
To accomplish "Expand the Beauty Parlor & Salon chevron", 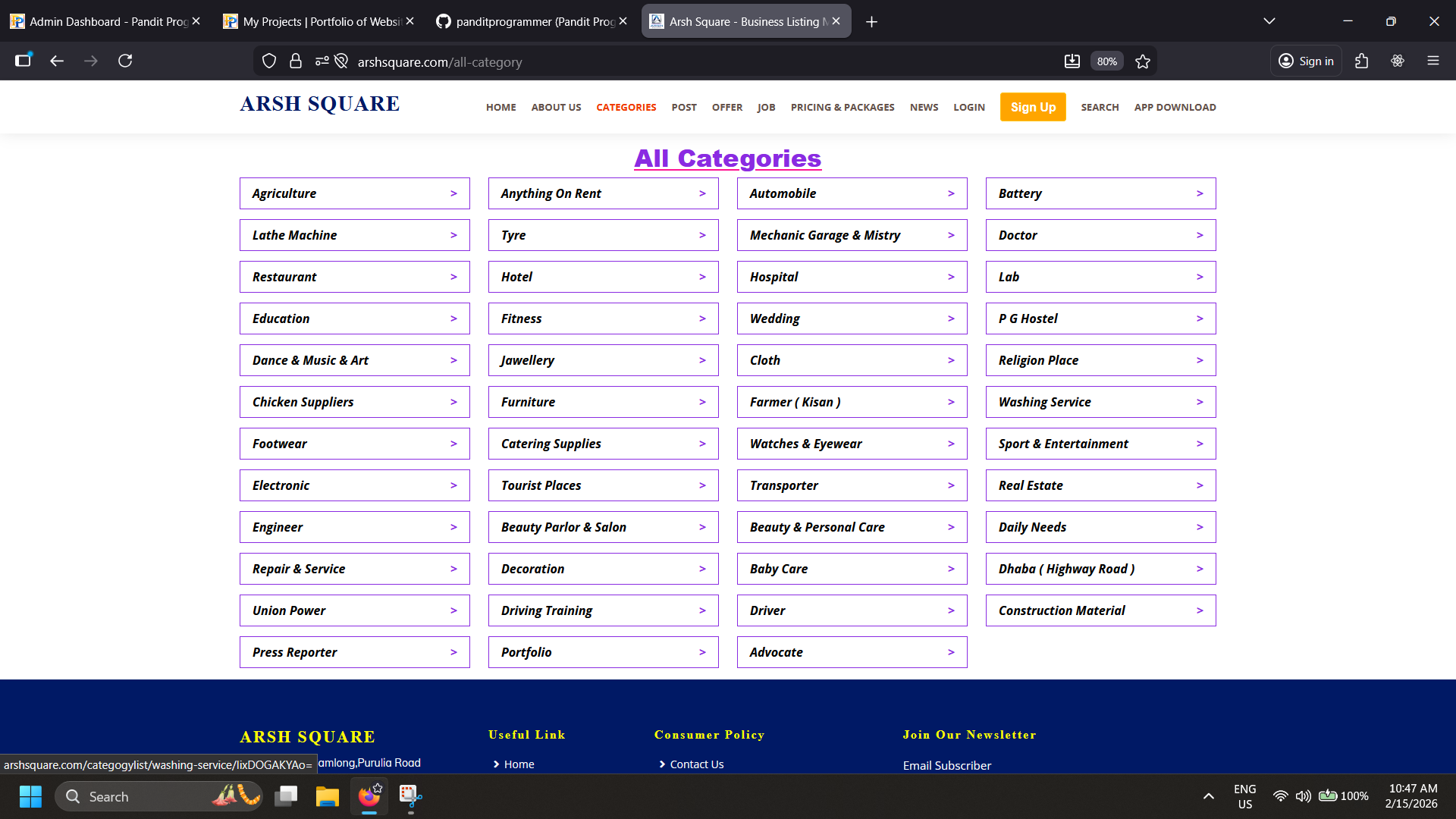I will (701, 527).
